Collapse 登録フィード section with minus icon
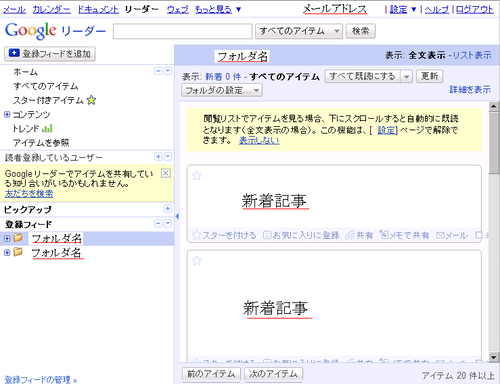 click(158, 224)
